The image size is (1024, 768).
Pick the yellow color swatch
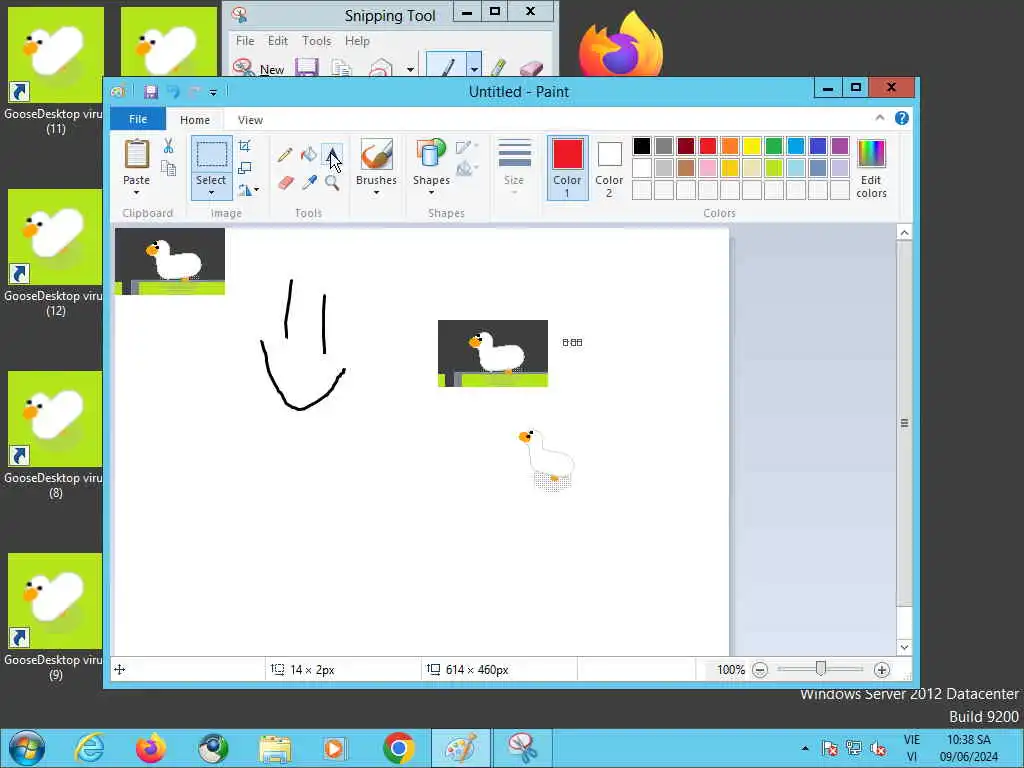tap(752, 146)
